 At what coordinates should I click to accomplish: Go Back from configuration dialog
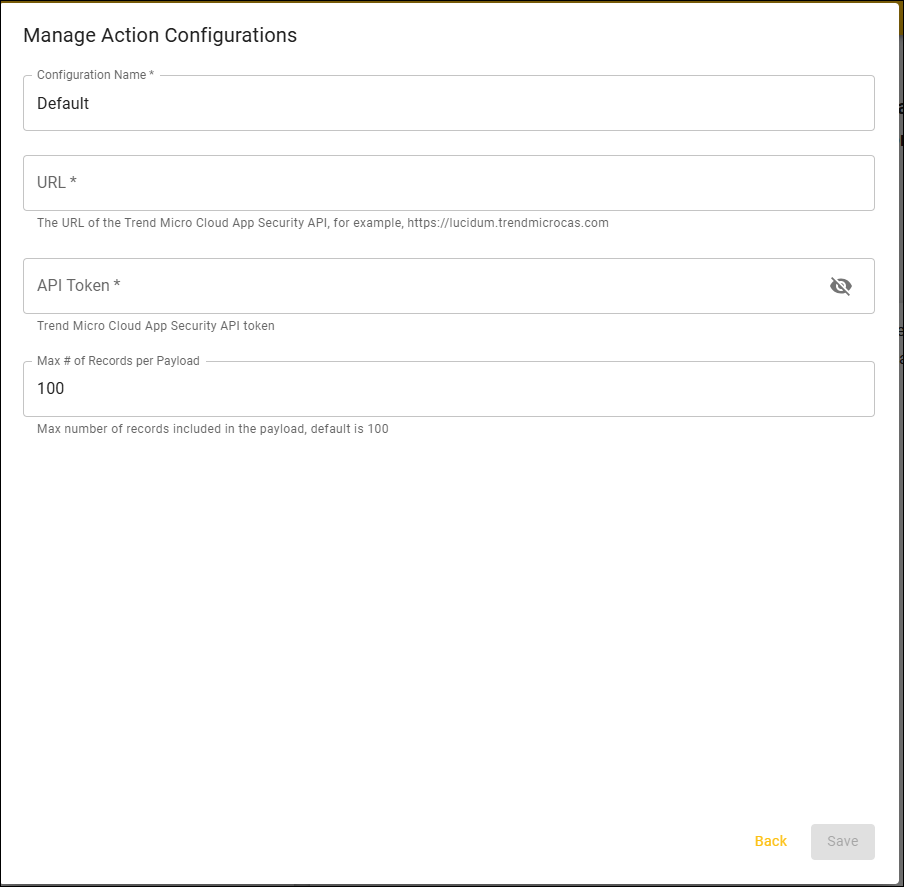pyautogui.click(x=770, y=841)
